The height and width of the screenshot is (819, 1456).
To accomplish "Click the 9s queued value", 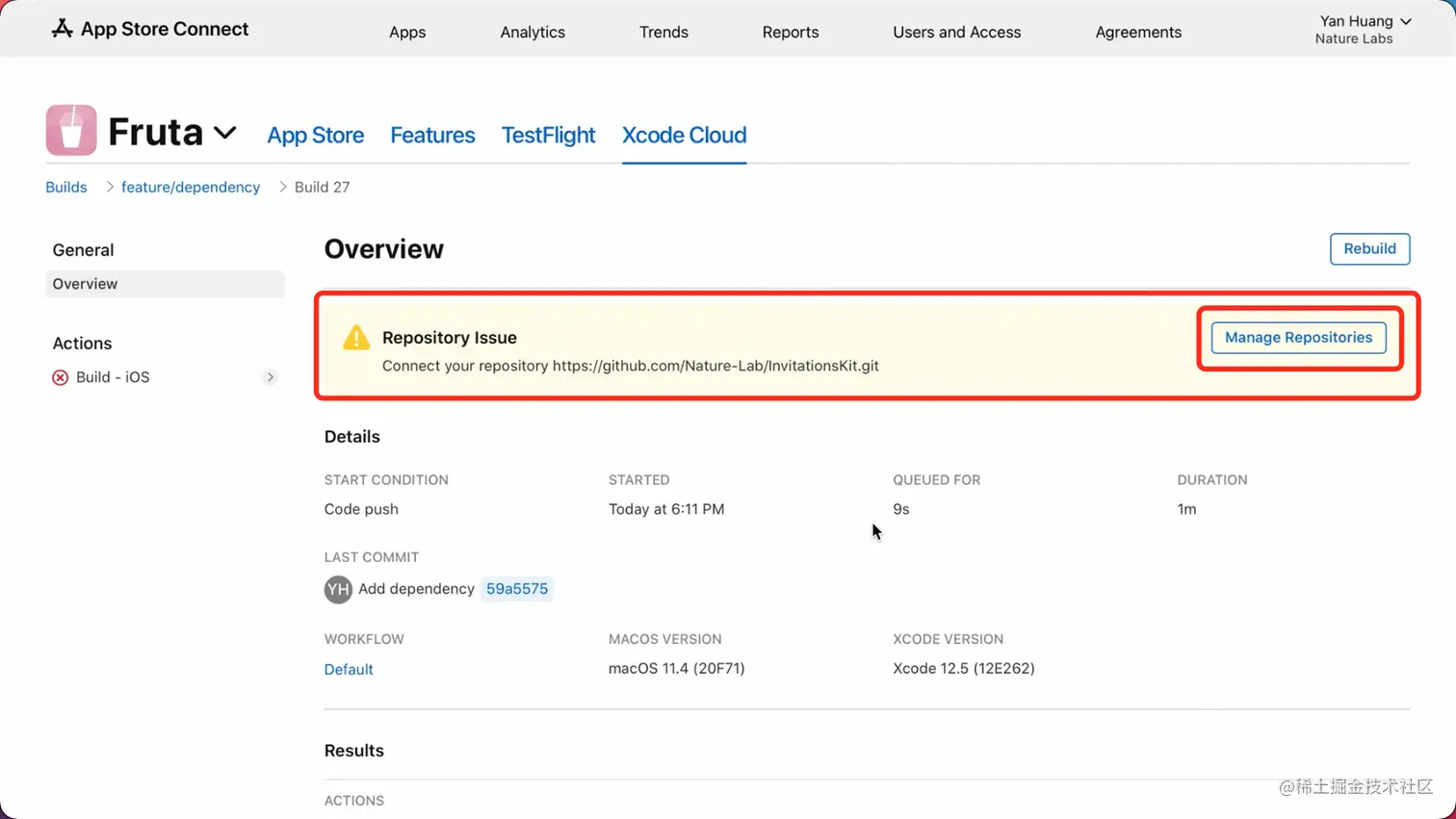I will pyautogui.click(x=901, y=509).
